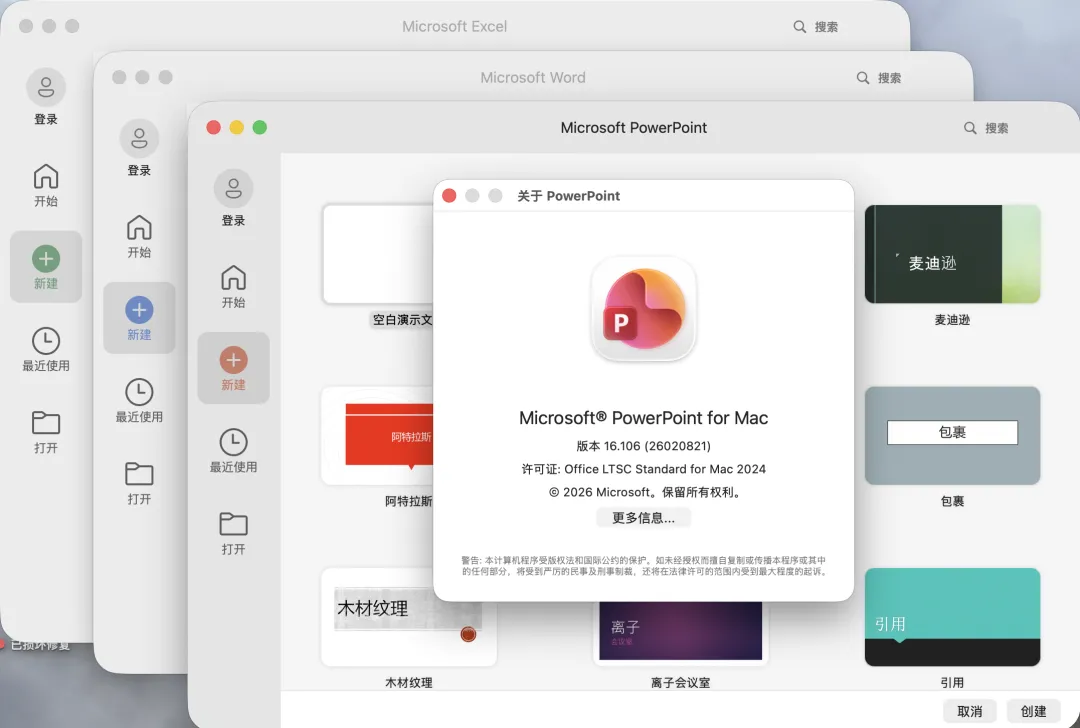The image size is (1080, 728).
Task: Click the 木材纹理 label under template
Action: [408, 683]
